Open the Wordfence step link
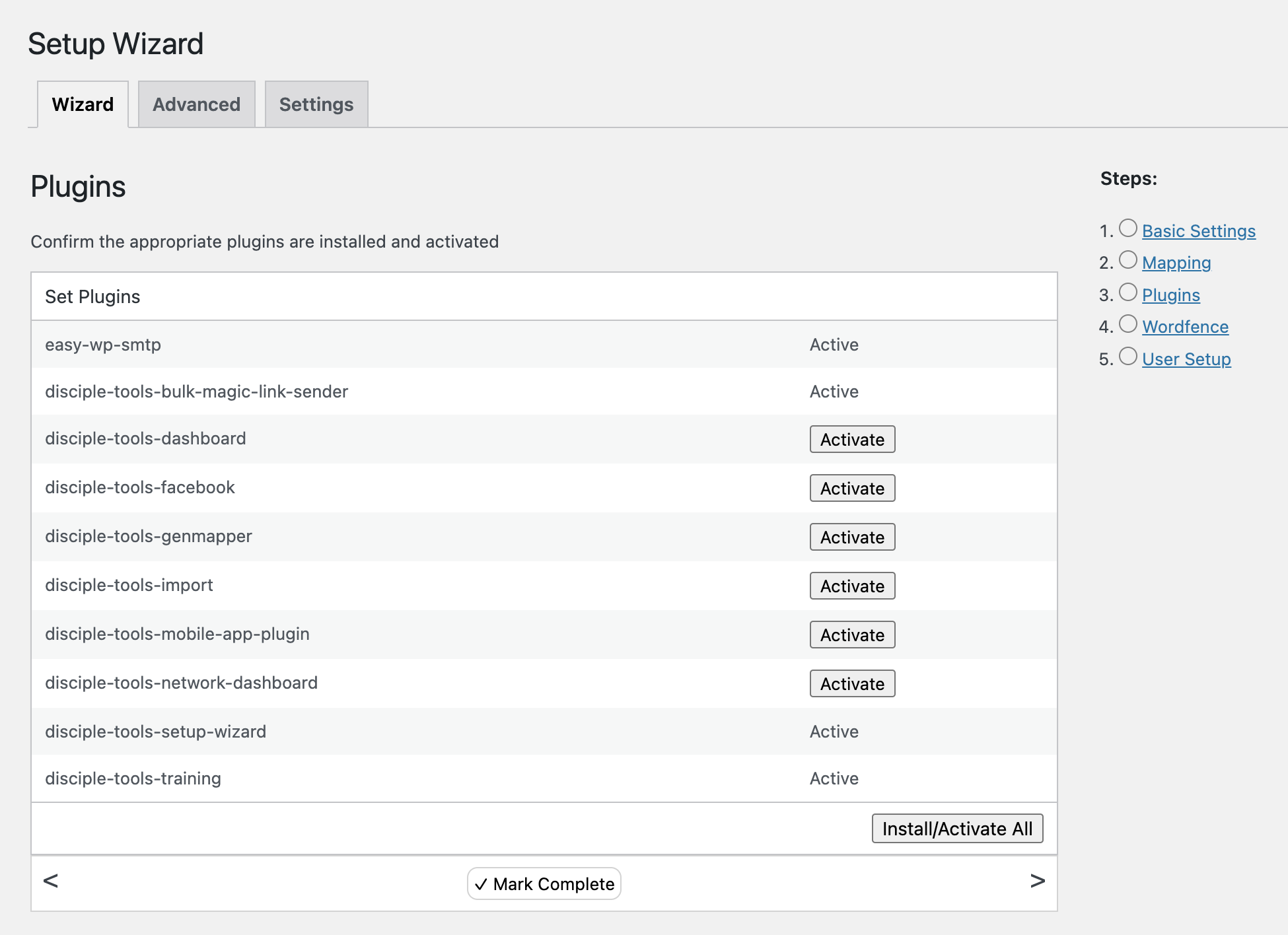Image resolution: width=1288 pixels, height=935 pixels. coord(1186,327)
